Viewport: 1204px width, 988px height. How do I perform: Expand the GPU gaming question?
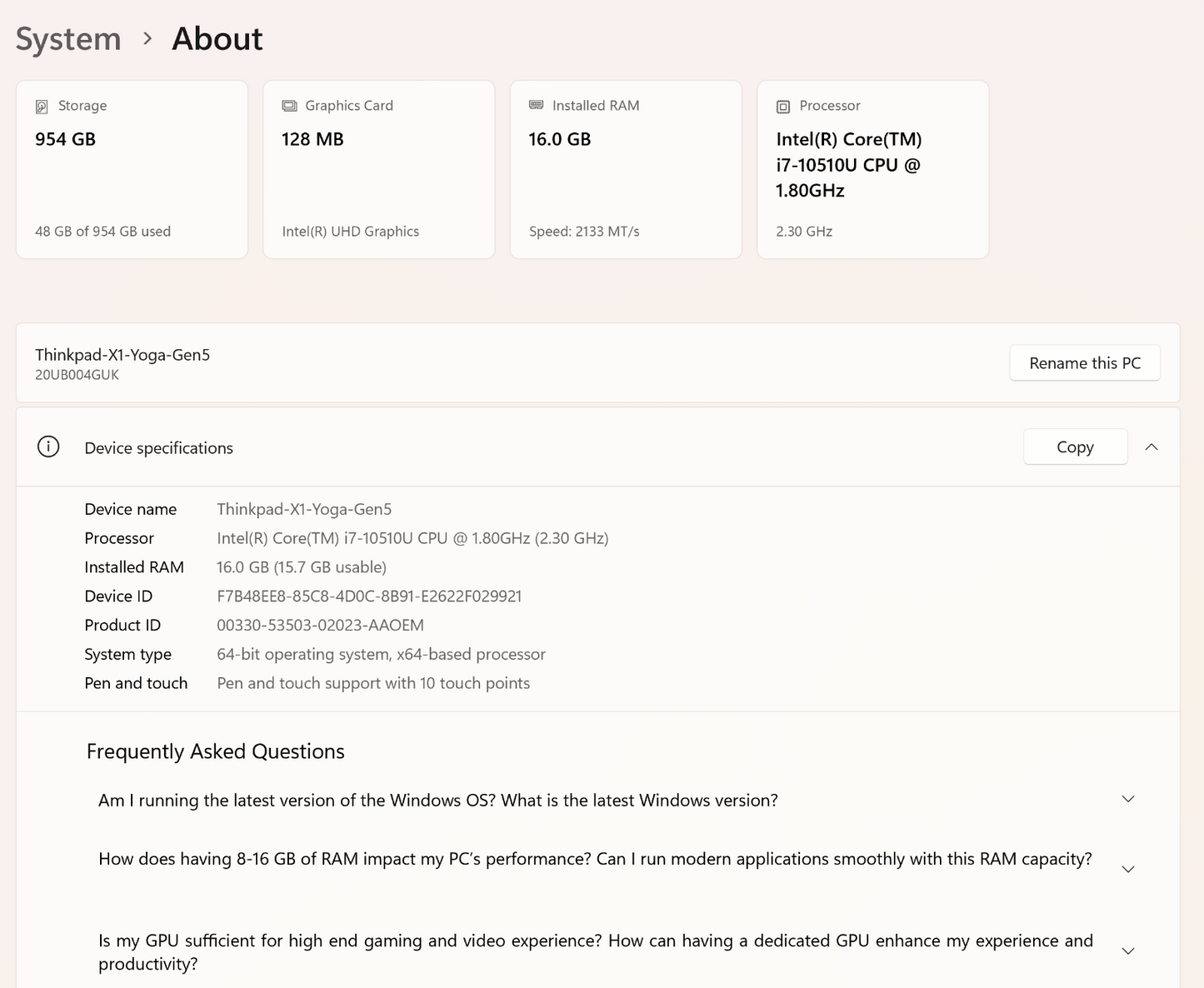tap(1127, 951)
